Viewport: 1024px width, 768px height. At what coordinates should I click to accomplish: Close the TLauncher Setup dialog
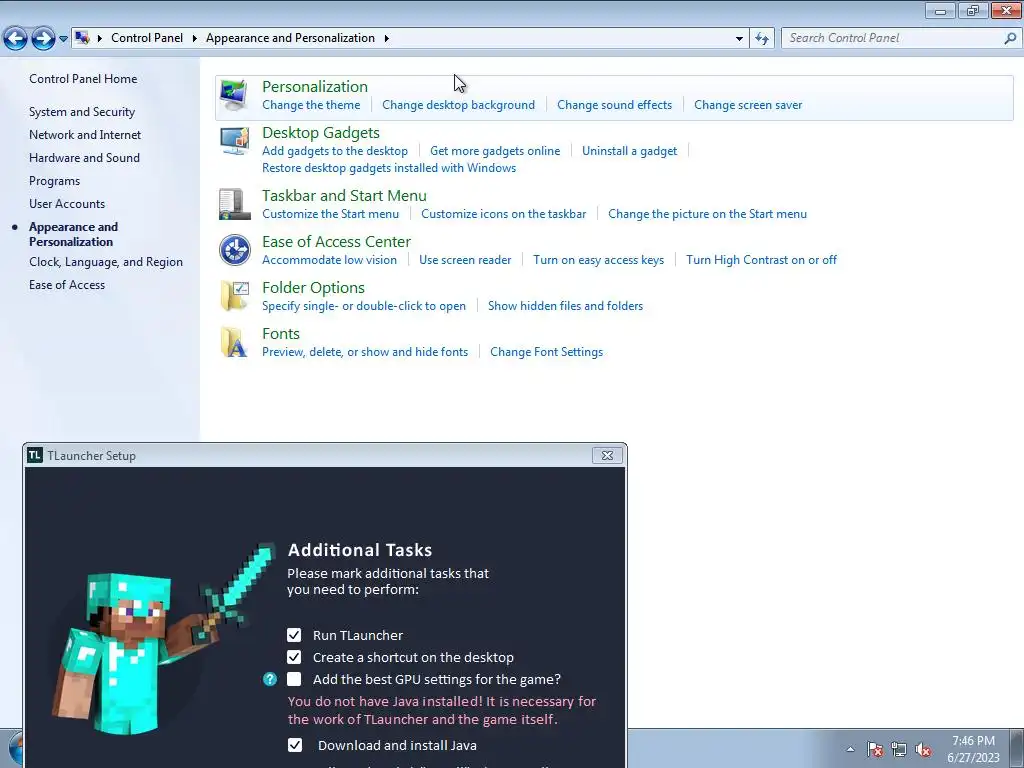click(x=607, y=455)
